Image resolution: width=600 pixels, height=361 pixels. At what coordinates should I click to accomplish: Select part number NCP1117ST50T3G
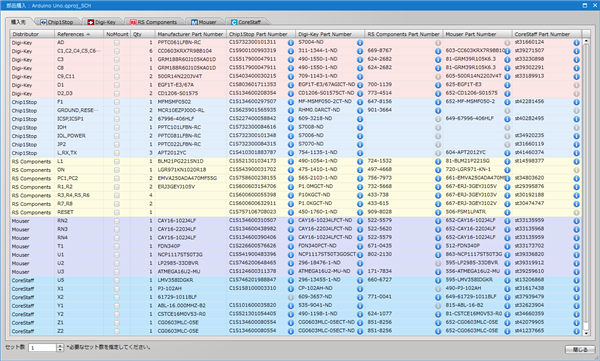coord(180,255)
